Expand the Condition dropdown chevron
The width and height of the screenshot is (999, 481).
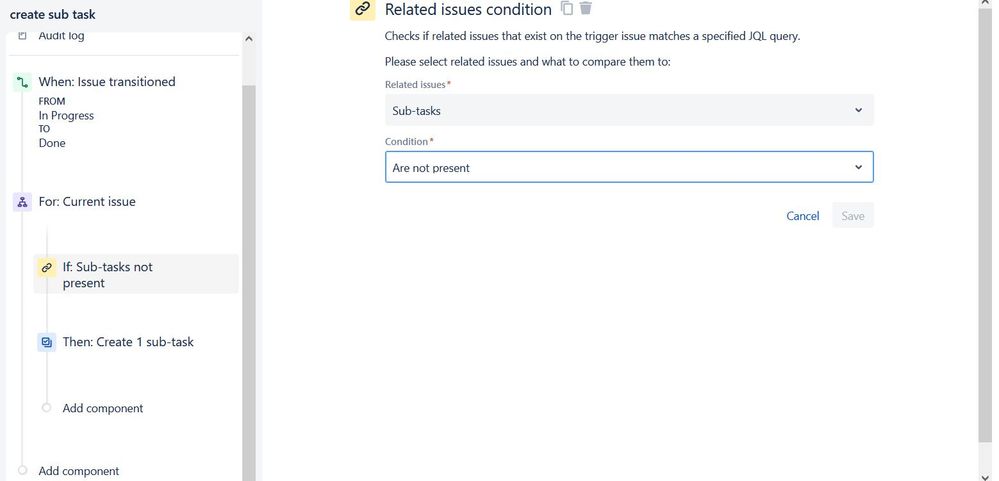click(x=858, y=167)
